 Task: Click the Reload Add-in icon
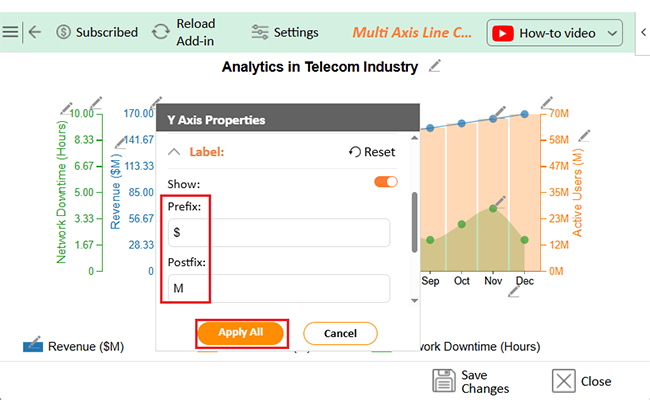point(160,32)
